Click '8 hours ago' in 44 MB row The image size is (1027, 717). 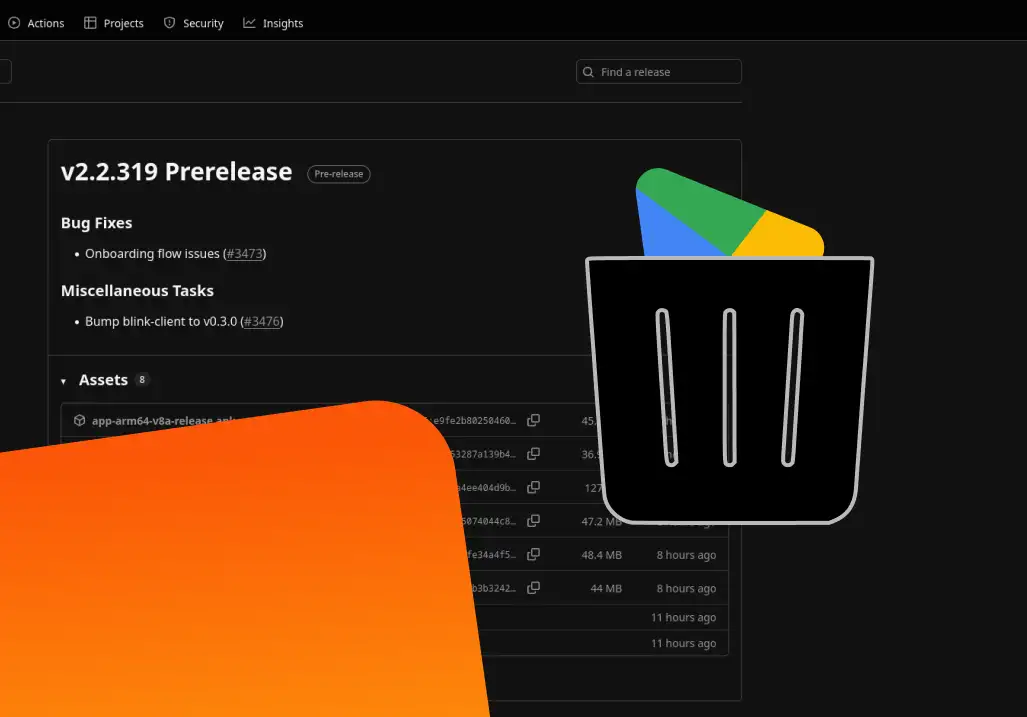686,589
